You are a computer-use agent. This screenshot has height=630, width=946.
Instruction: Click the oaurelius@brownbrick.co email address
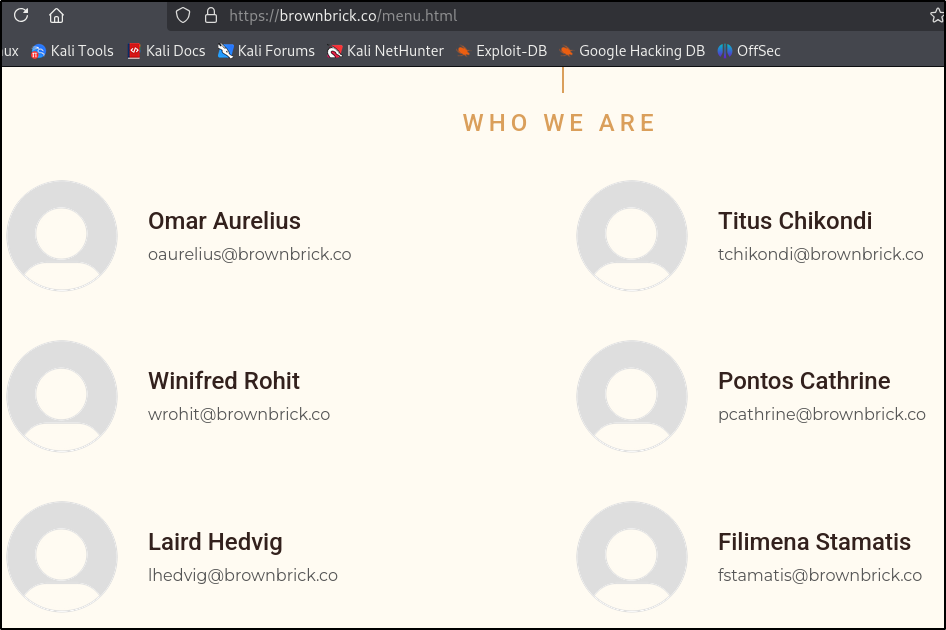[x=249, y=254]
